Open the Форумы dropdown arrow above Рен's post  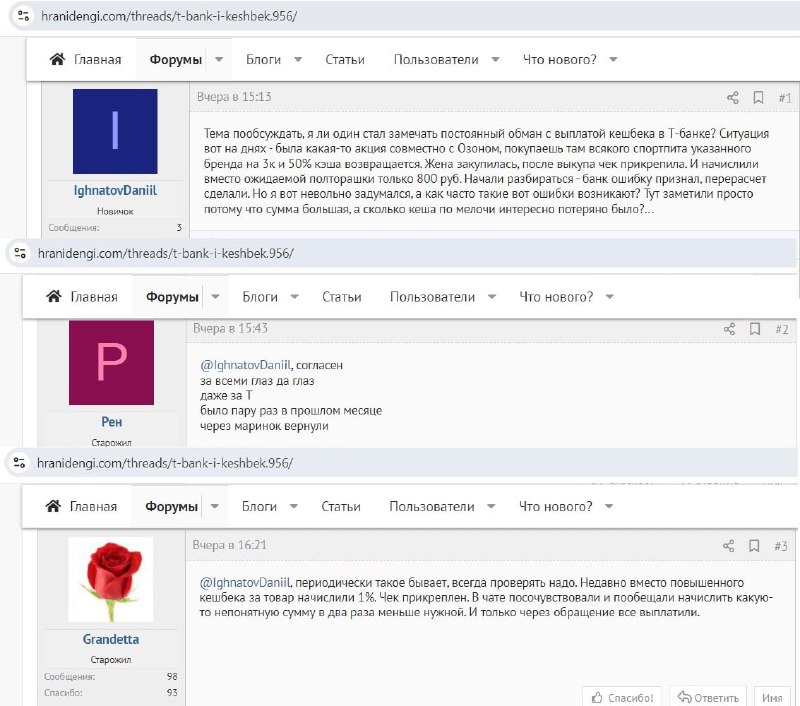(215, 297)
